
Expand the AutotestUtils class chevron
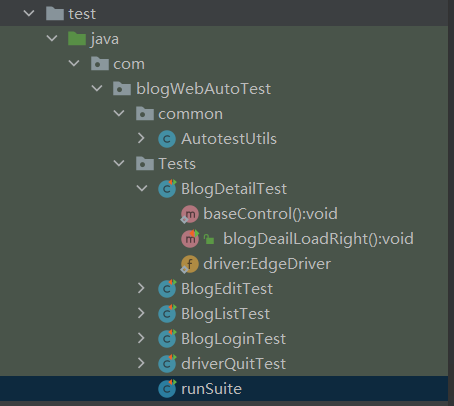(141, 138)
